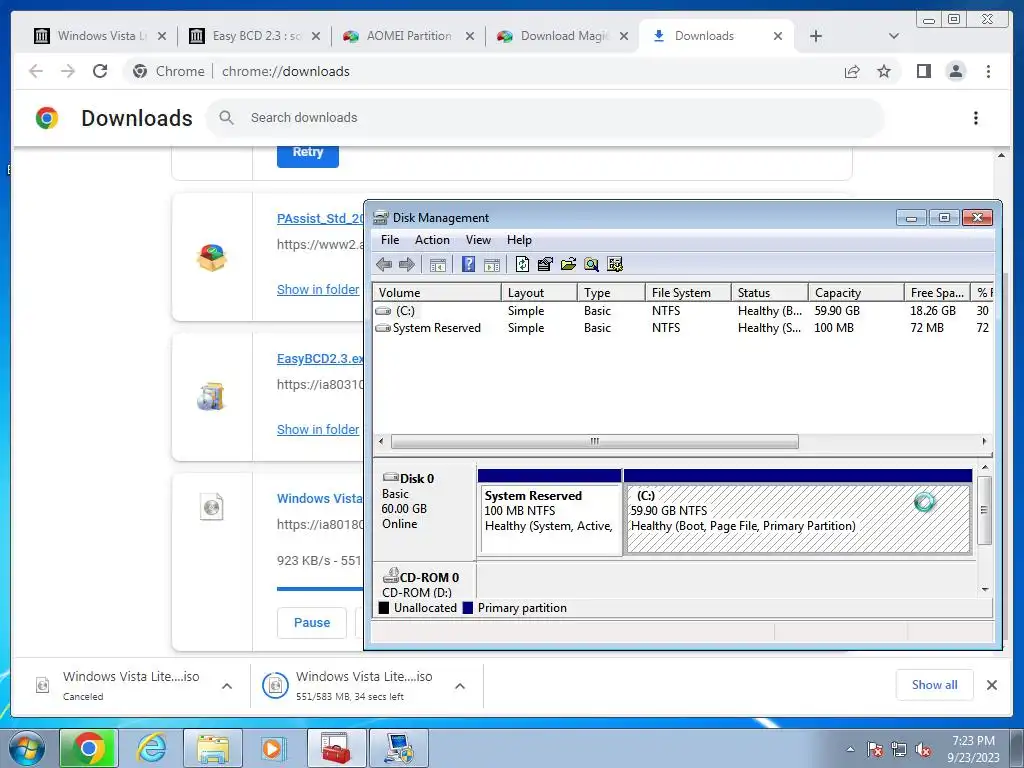Click Chrome's back navigation arrow
1024x768 pixels.
[x=36, y=71]
